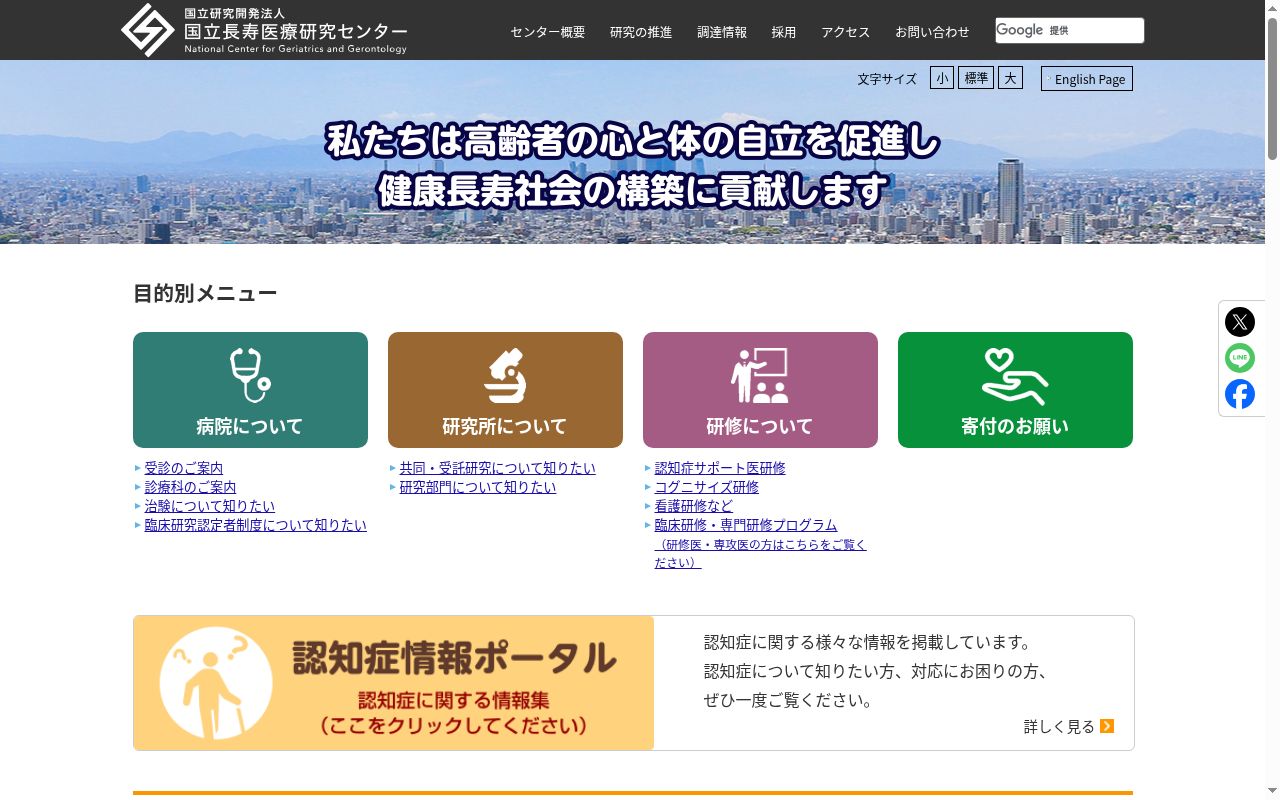Image resolution: width=1280 pixels, height=800 pixels.
Task: Open 臨床研究認定者制度について知りたい link
Action: click(256, 525)
